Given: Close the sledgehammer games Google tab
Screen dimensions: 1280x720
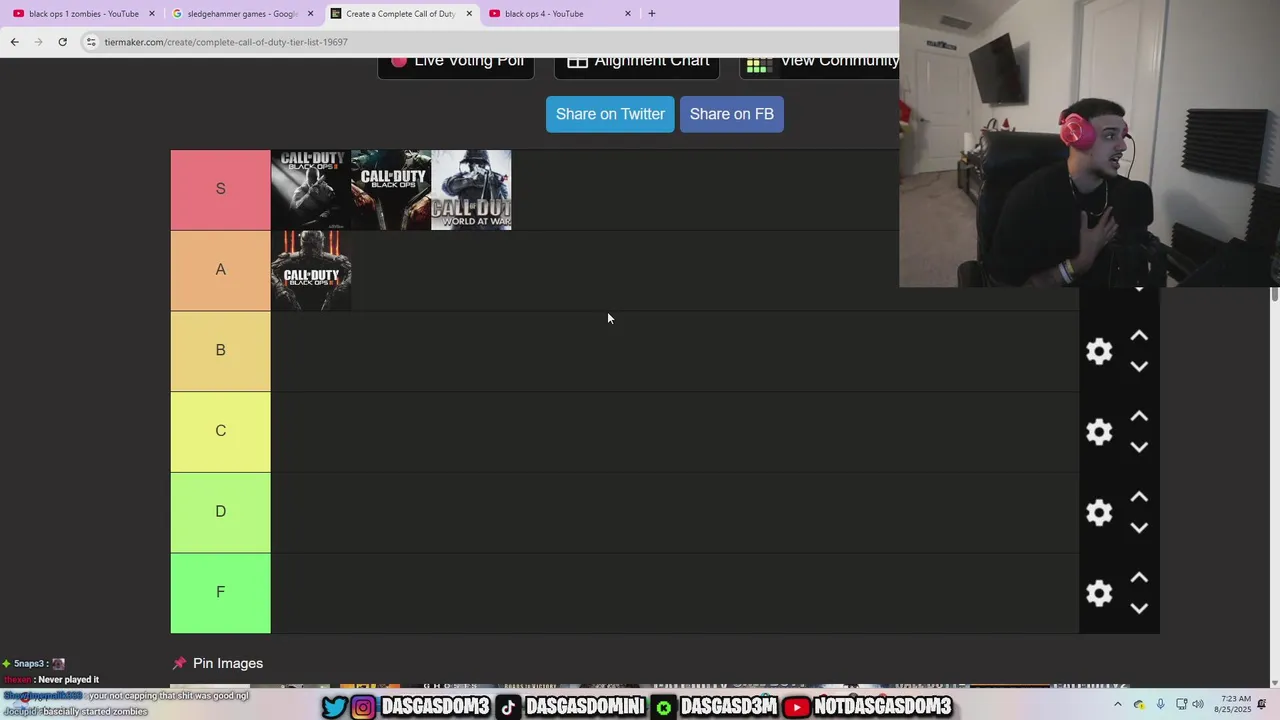Looking at the screenshot, I should [x=310, y=13].
